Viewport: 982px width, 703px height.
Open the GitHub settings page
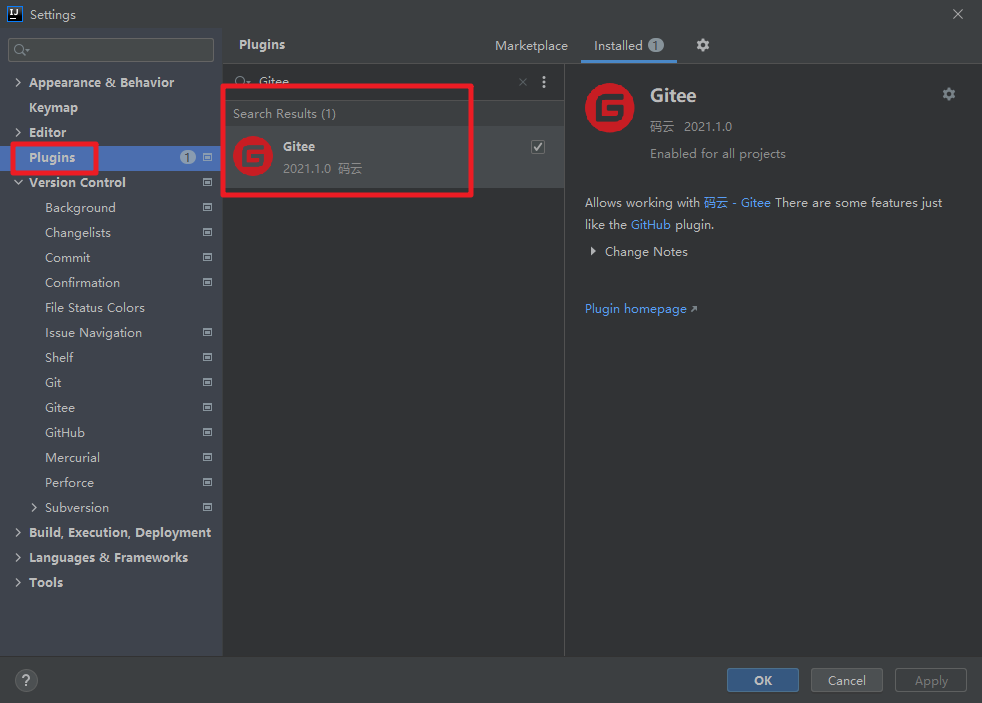[65, 433]
